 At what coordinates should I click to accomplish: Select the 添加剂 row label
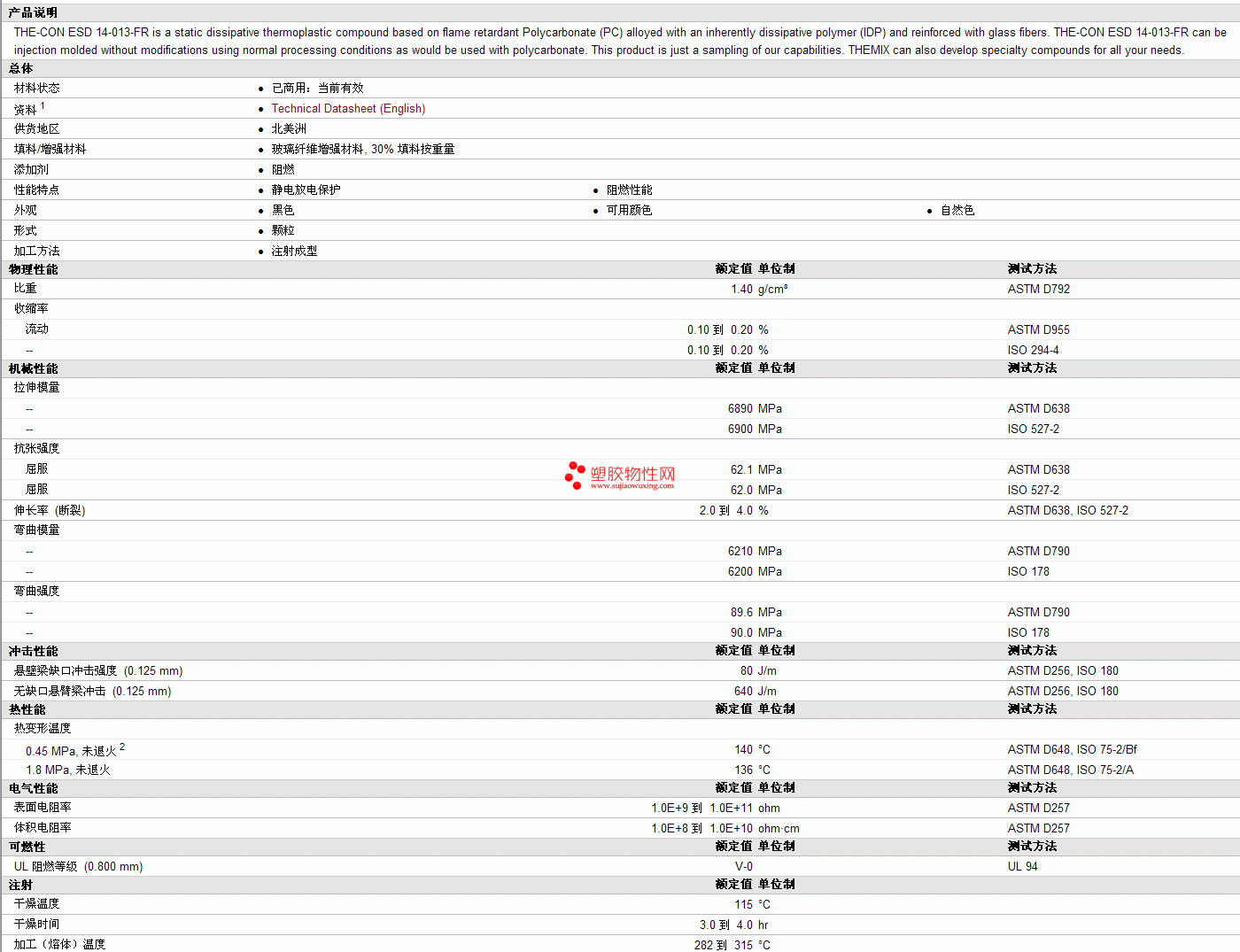click(x=31, y=169)
